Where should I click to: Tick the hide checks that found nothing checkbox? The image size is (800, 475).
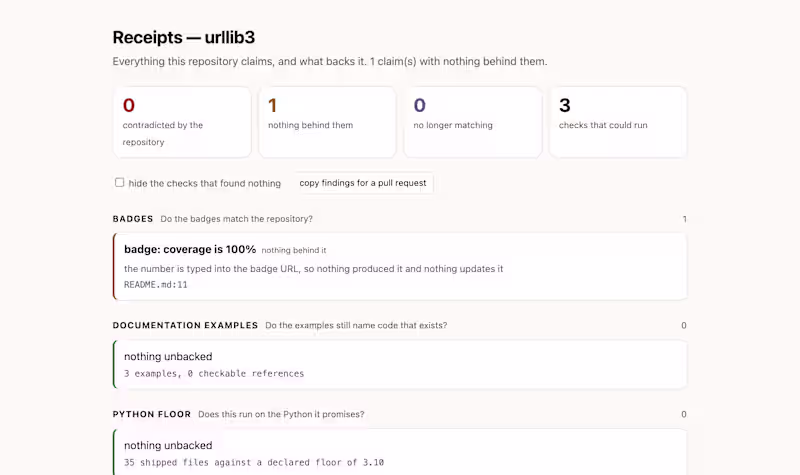[x=119, y=183]
